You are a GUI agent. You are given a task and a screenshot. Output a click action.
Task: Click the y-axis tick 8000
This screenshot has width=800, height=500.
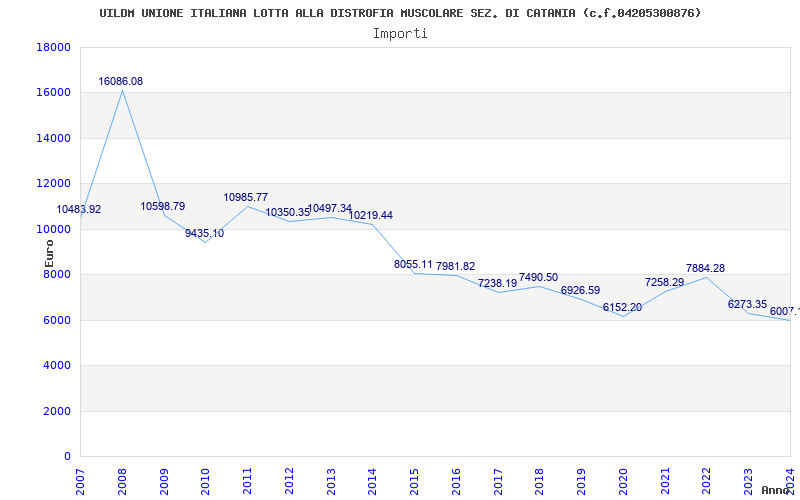click(57, 274)
